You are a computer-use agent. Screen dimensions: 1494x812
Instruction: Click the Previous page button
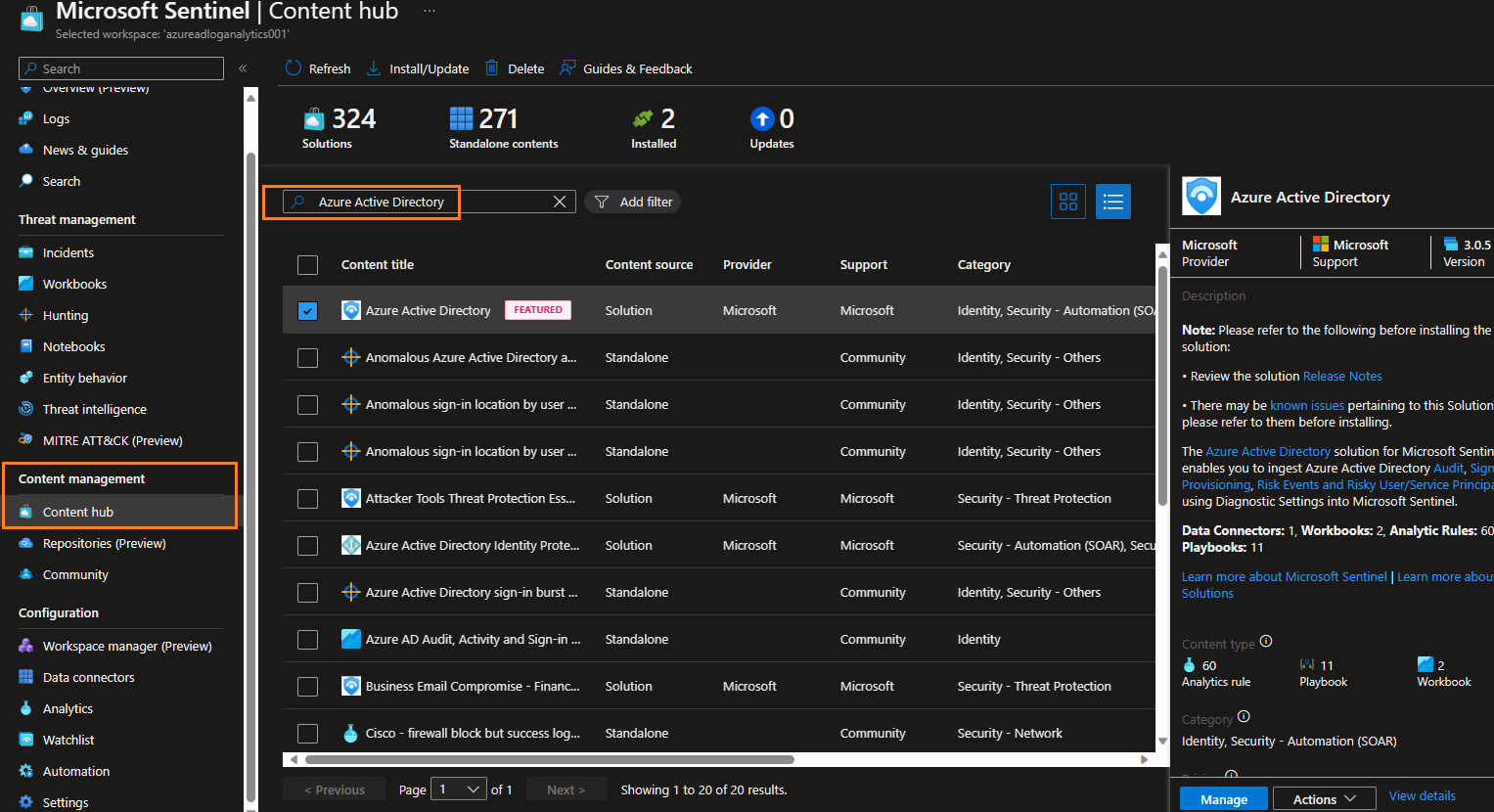(x=335, y=789)
